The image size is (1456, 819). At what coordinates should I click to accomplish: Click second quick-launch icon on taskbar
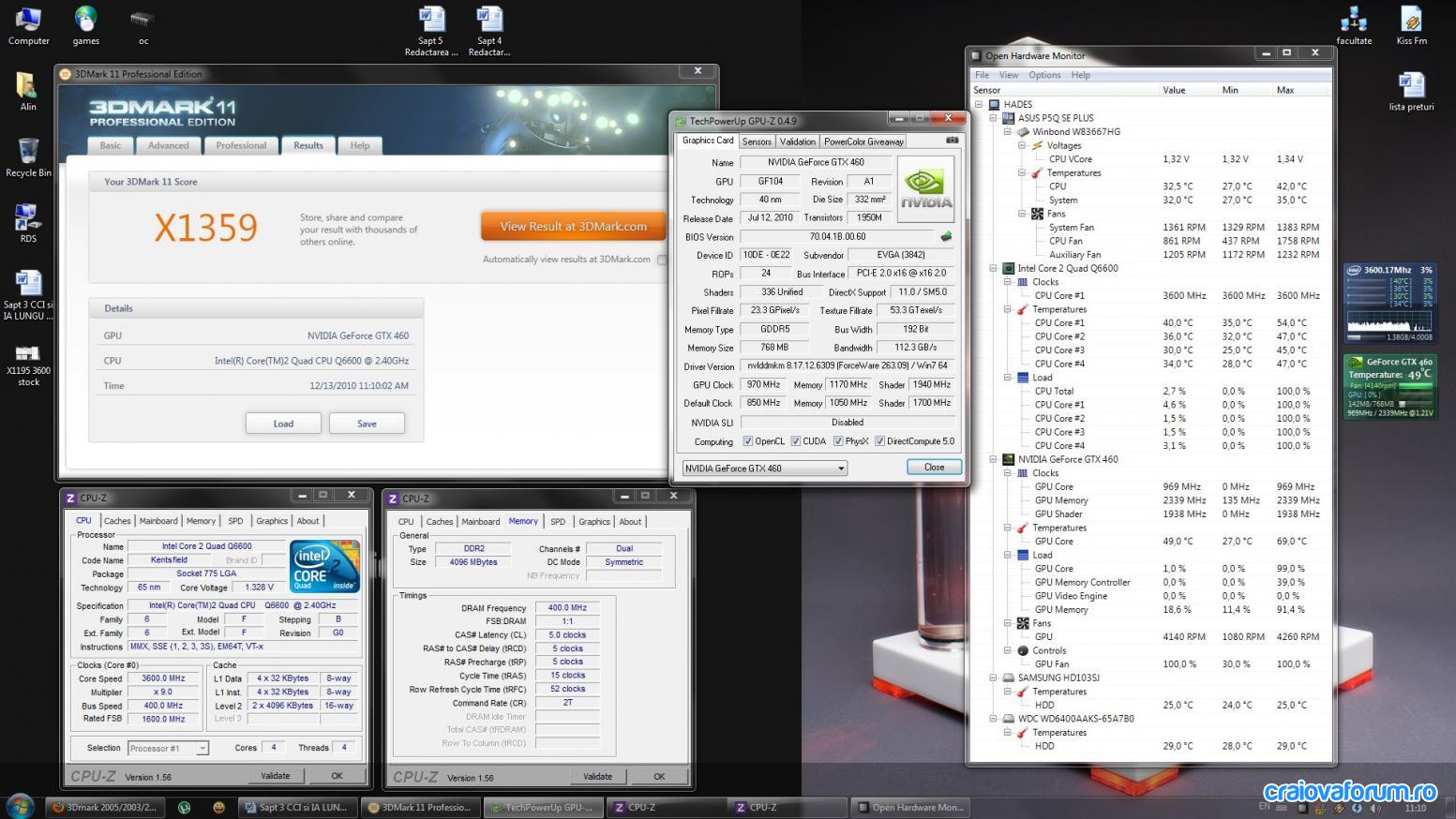[x=184, y=807]
